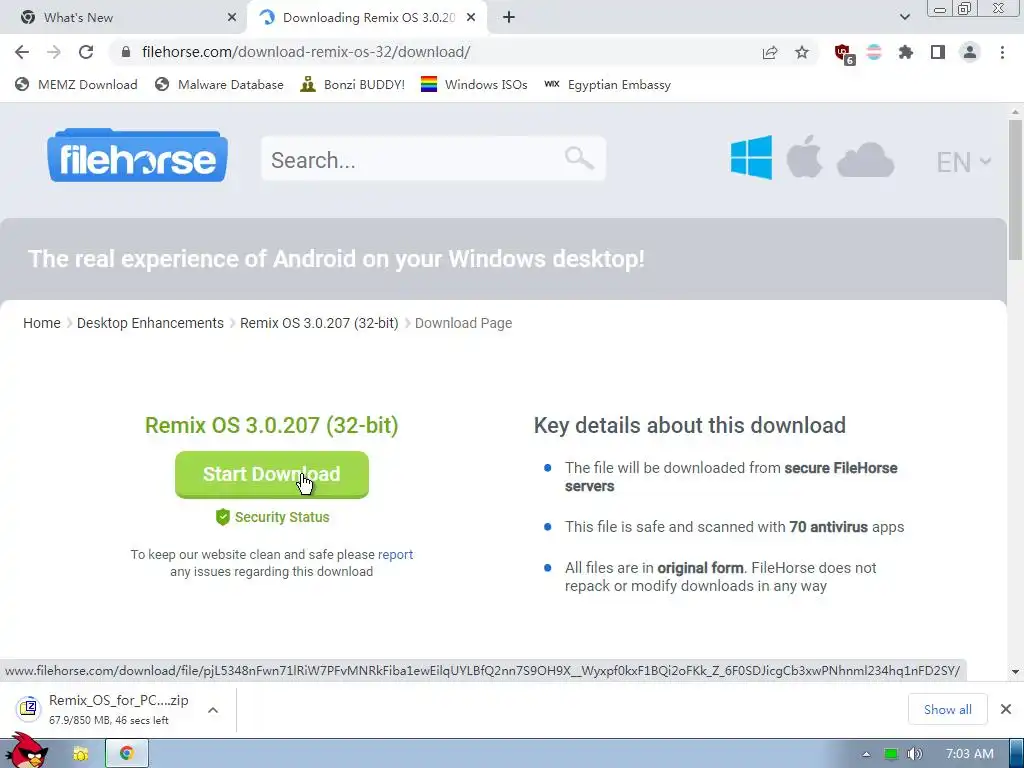Click the padlock site info icon

(x=126, y=52)
